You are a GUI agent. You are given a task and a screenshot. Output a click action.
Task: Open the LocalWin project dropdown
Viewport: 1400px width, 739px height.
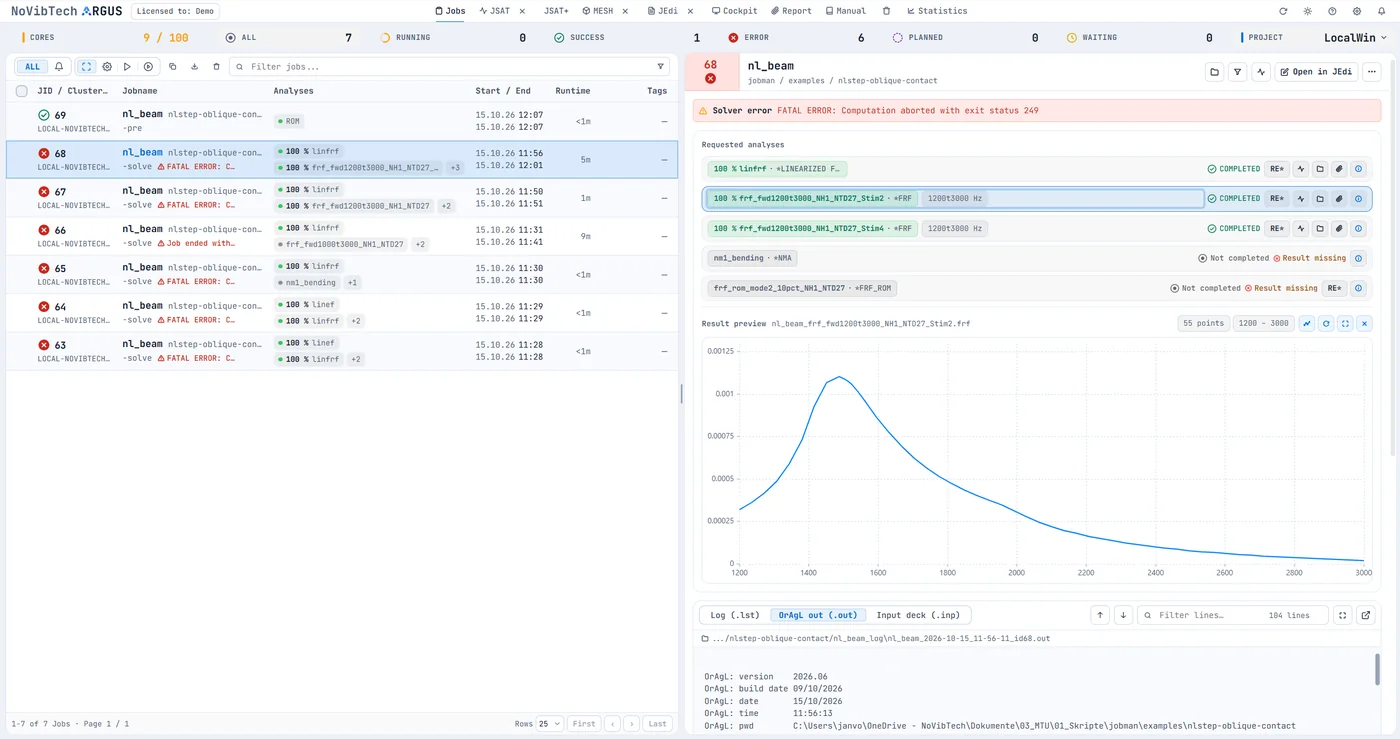coord(1355,38)
